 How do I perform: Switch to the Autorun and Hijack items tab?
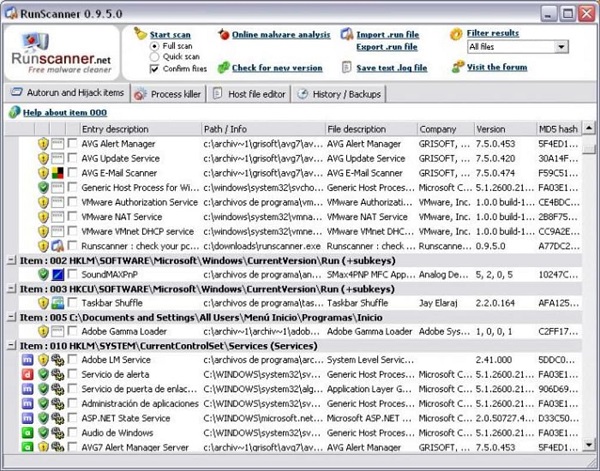(67, 93)
